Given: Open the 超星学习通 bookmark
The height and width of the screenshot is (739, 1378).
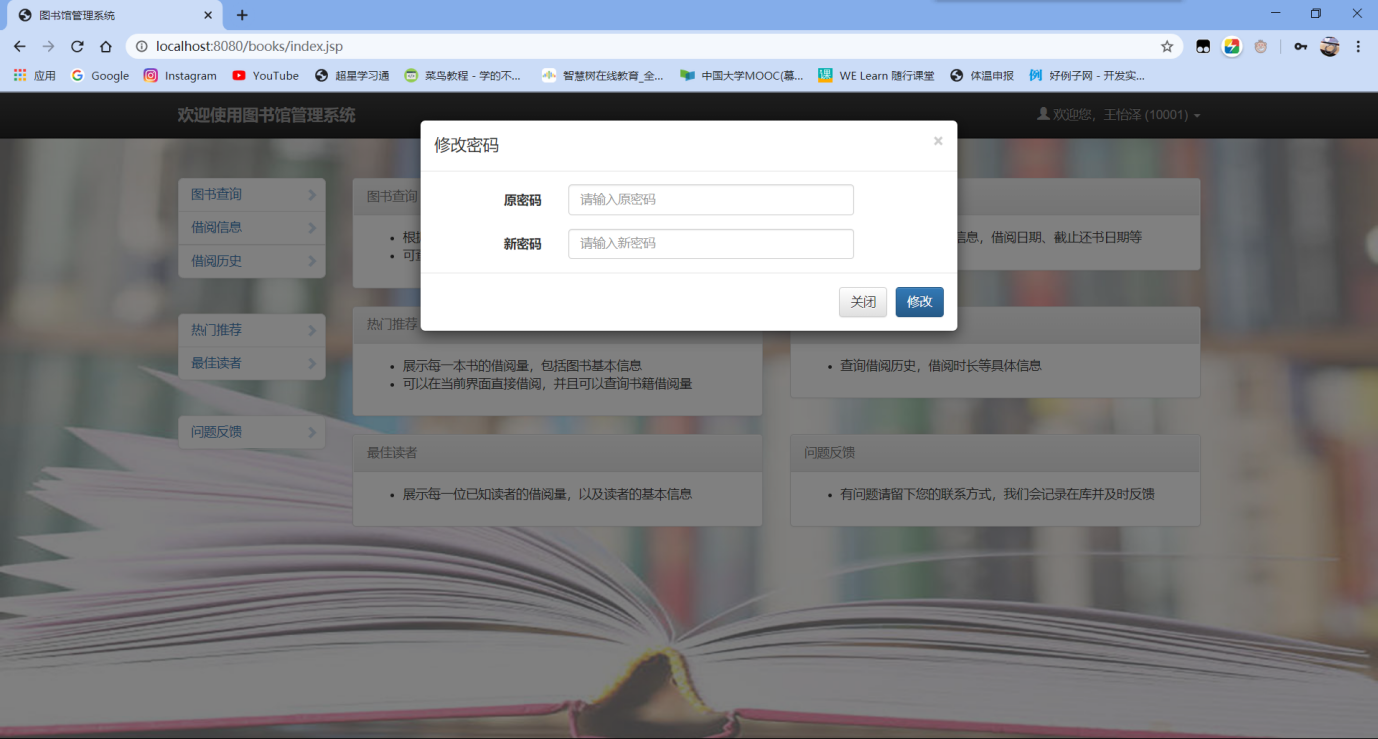Looking at the screenshot, I should [x=352, y=75].
